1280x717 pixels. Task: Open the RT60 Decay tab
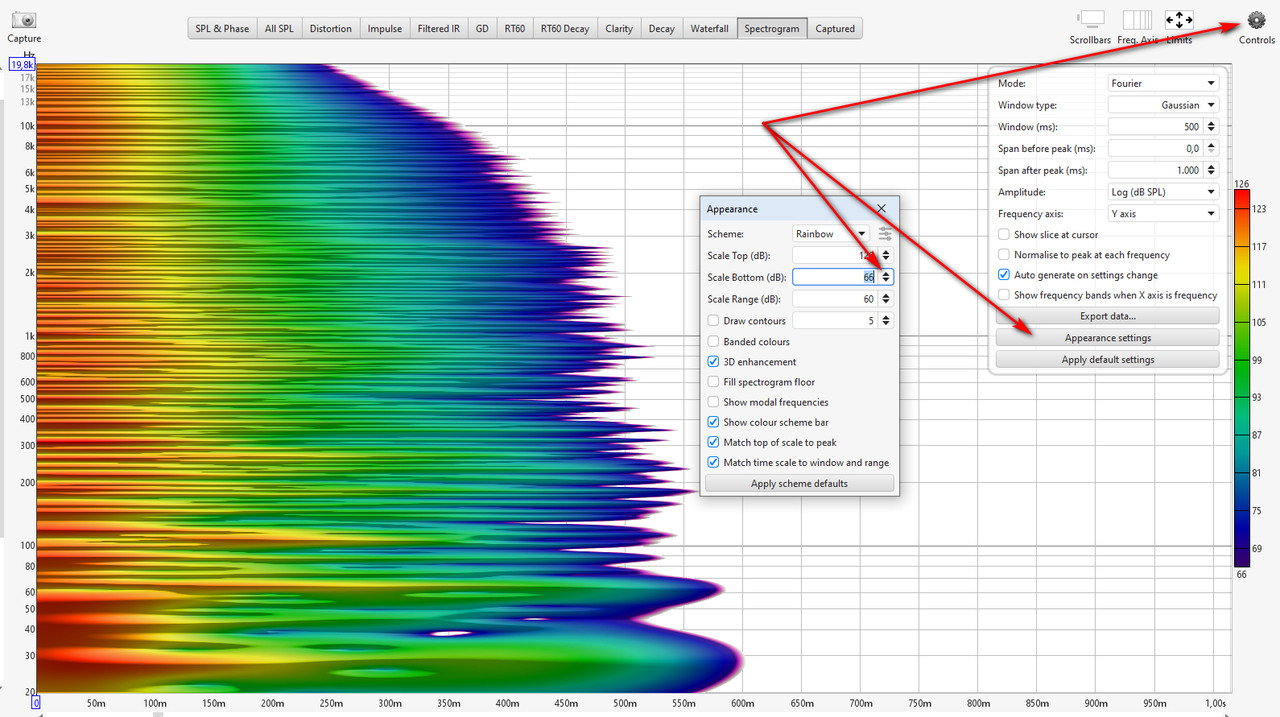pyautogui.click(x=565, y=29)
